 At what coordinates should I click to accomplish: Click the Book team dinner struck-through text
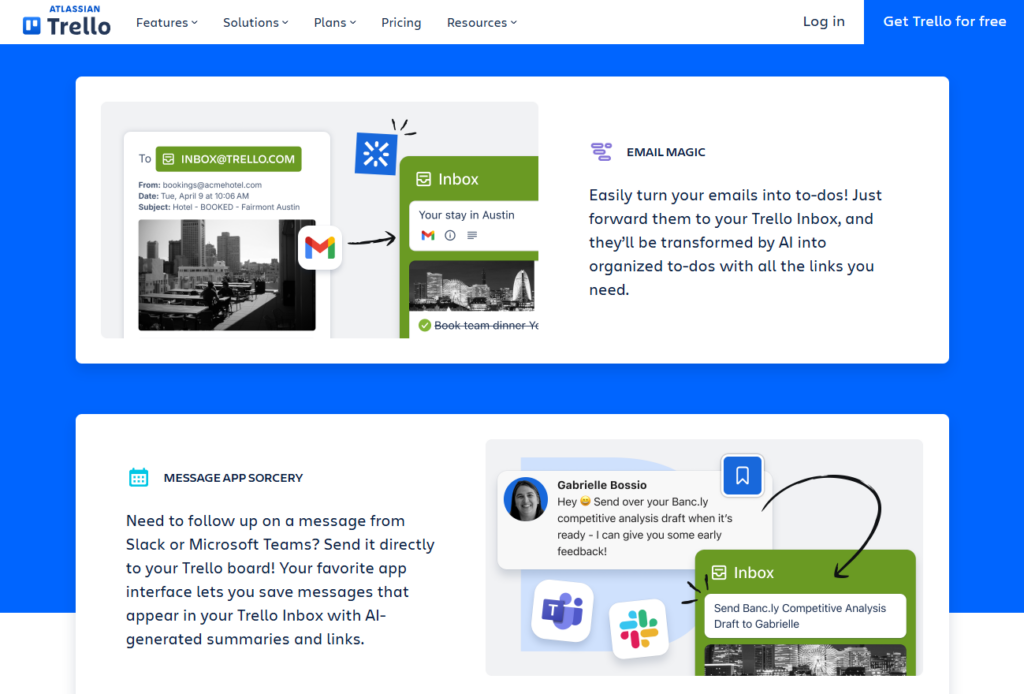point(486,325)
